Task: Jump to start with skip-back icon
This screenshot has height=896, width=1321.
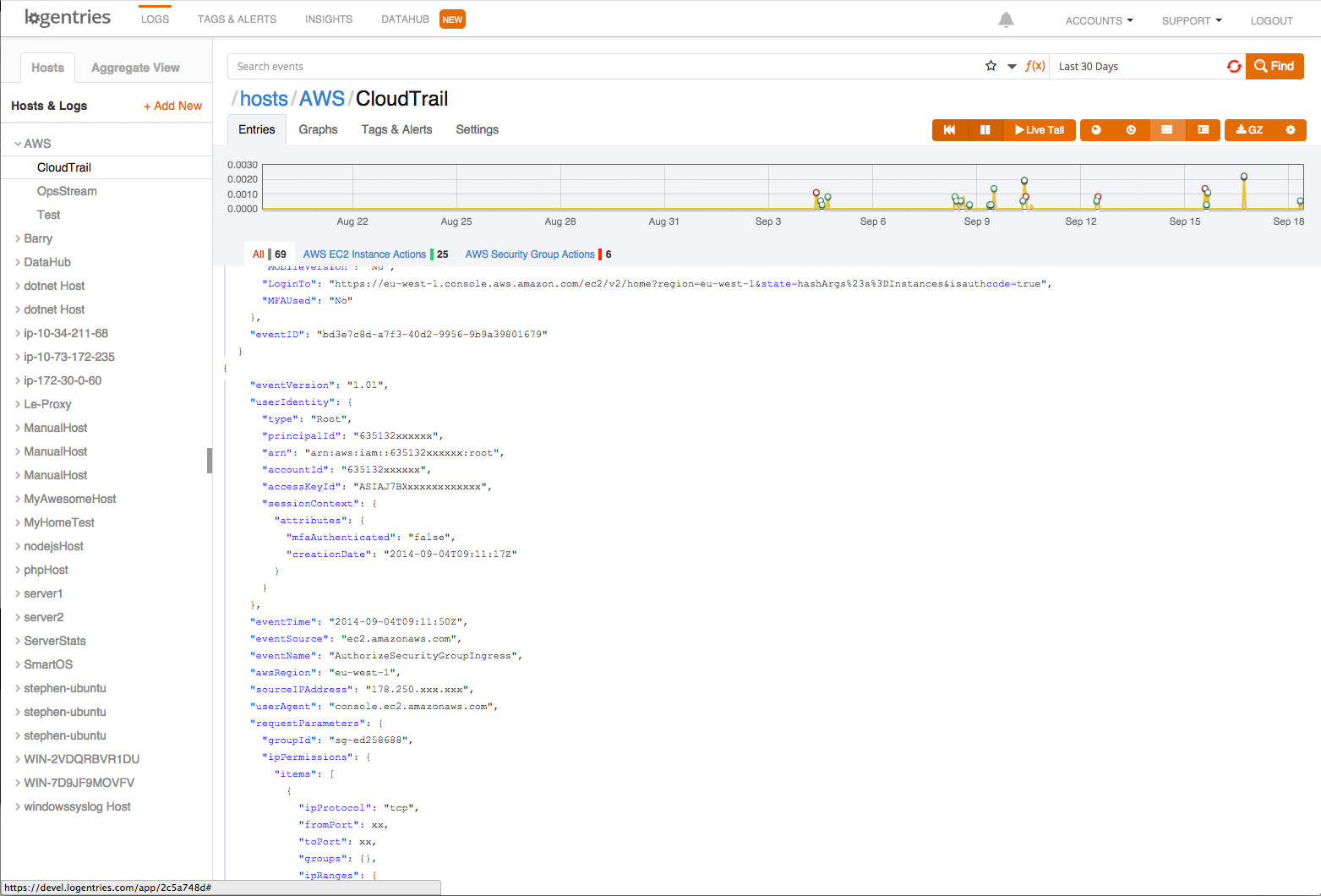Action: pyautogui.click(x=949, y=130)
